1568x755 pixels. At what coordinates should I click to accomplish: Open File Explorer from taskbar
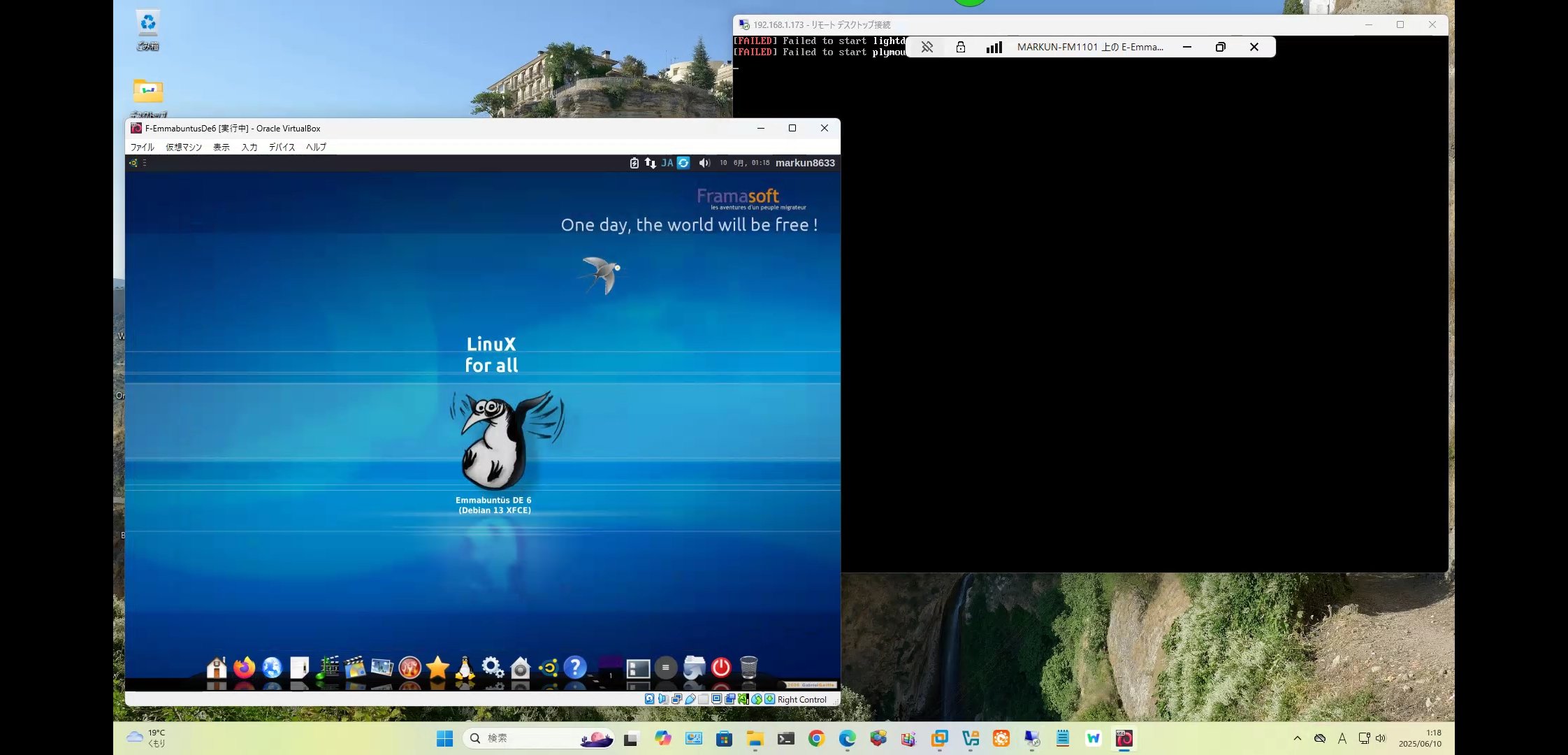coord(755,738)
